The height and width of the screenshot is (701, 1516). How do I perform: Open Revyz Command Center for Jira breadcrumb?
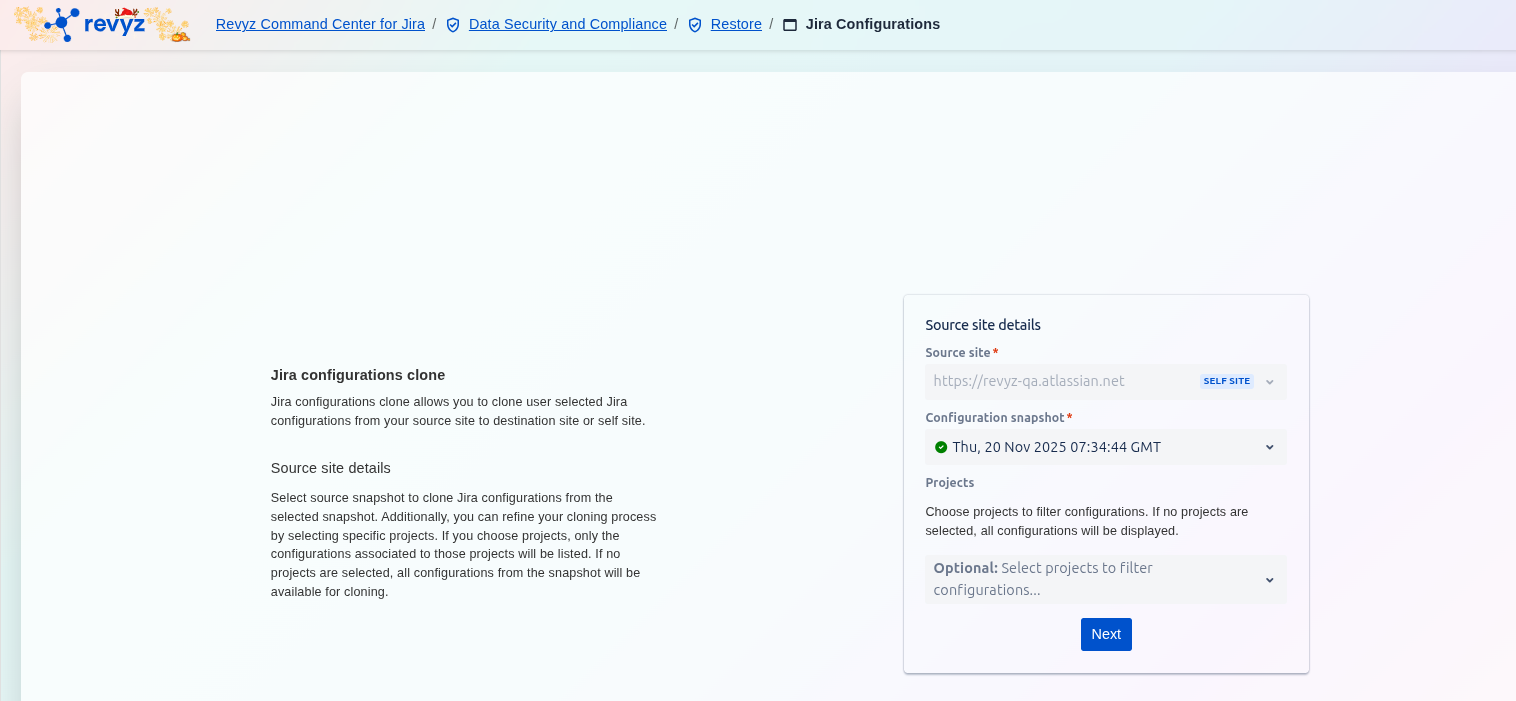pos(320,24)
